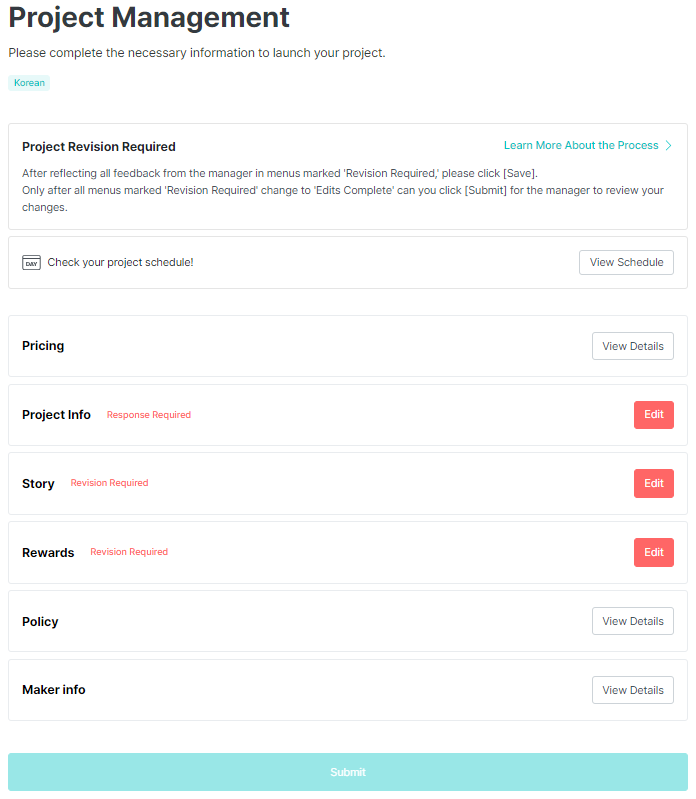Click the calendar DAY icon

31,263
